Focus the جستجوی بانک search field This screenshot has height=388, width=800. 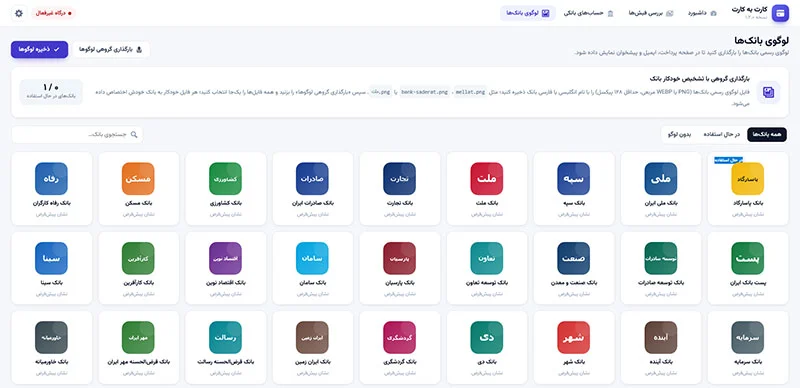coord(77,135)
